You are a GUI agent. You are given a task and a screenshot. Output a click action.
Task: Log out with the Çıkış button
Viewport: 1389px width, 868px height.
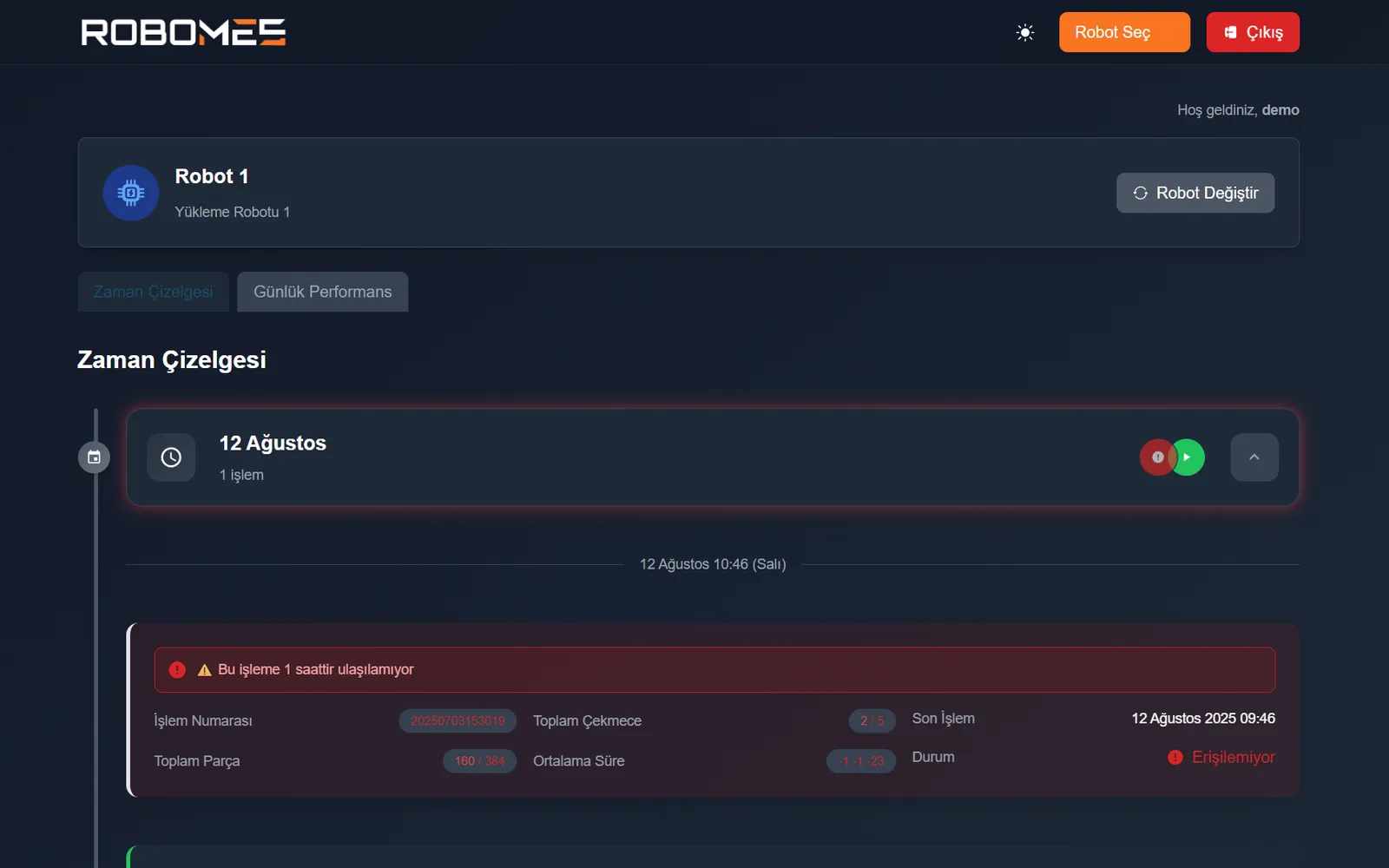point(1252,32)
